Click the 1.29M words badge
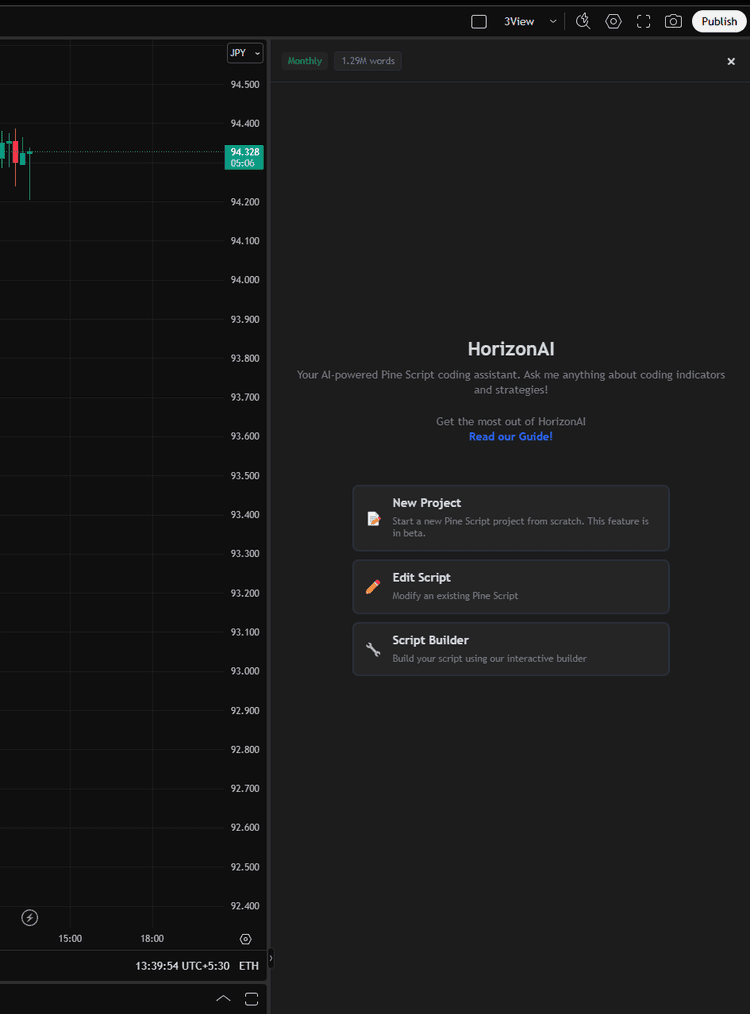Image resolution: width=750 pixels, height=1014 pixels. pyautogui.click(x=367, y=60)
